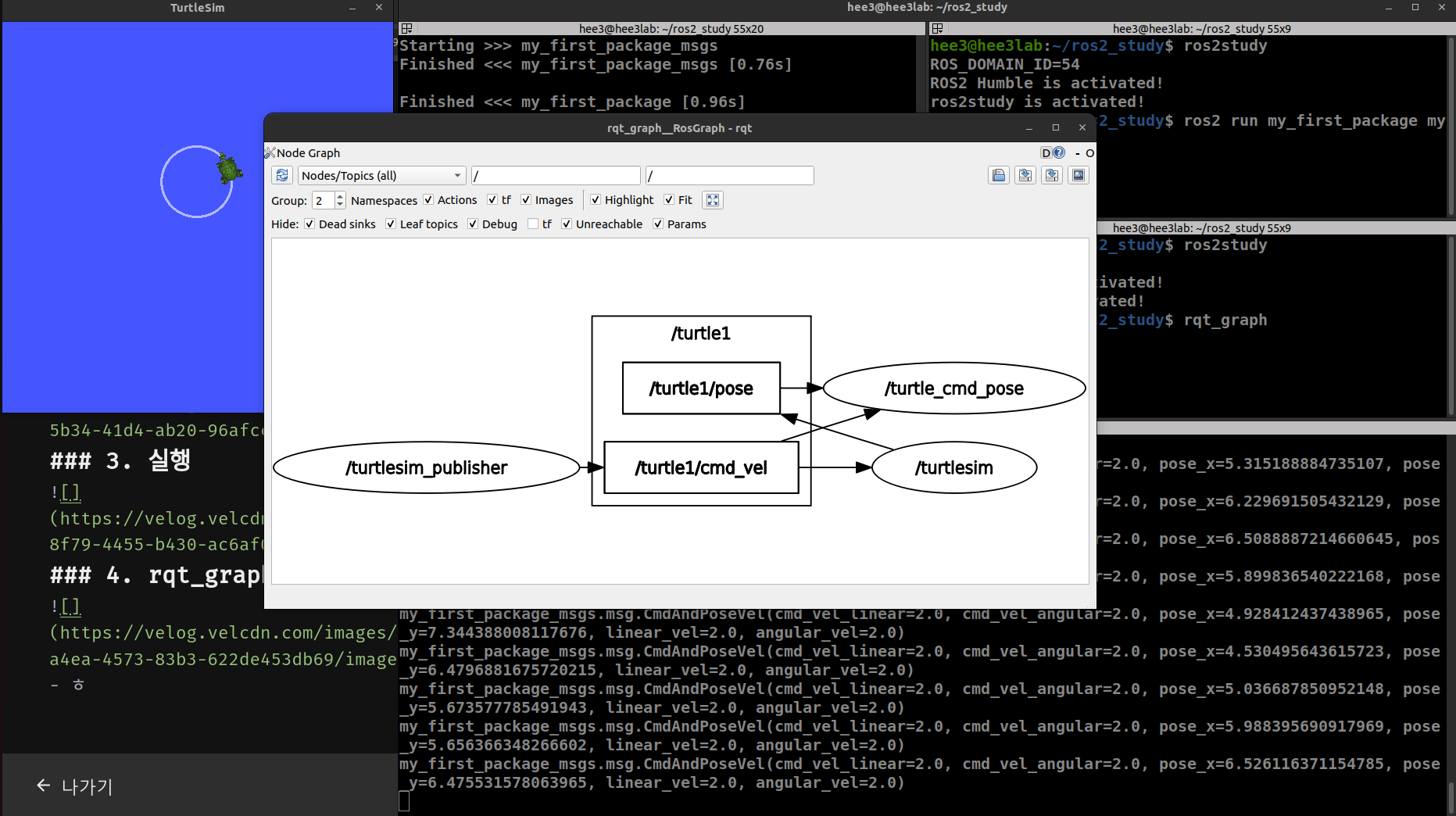
Task: Click the left terminal pane split icon
Action: point(406,29)
